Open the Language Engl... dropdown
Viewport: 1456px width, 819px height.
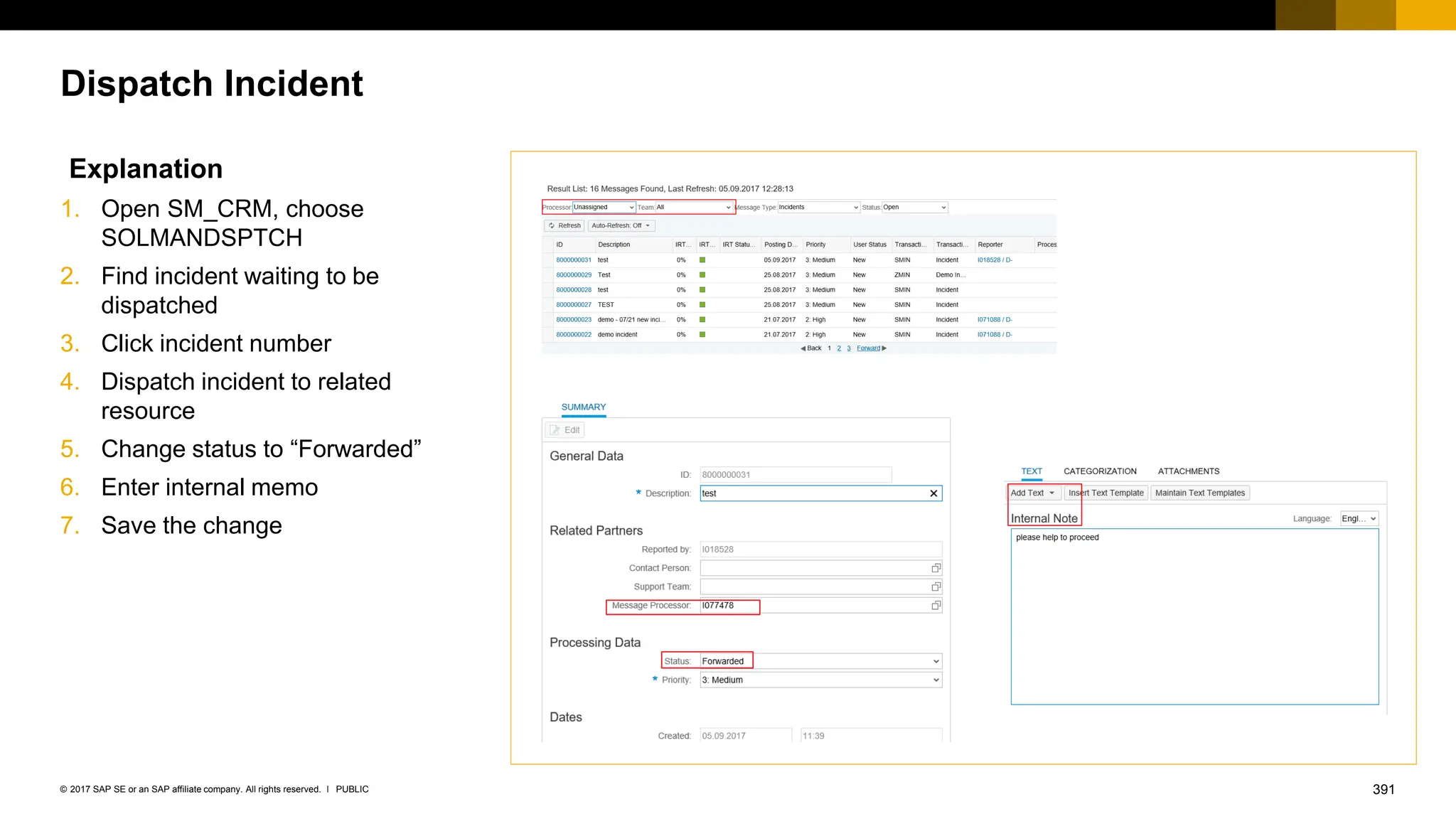1359,519
